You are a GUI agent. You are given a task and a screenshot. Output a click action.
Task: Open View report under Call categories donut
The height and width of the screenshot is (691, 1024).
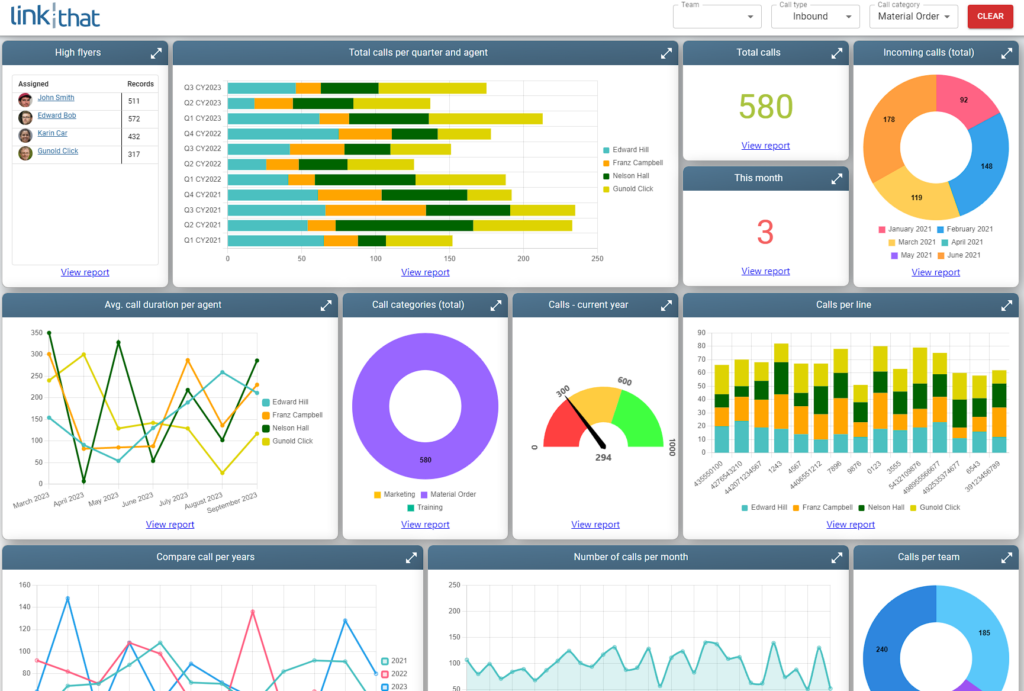coord(425,524)
